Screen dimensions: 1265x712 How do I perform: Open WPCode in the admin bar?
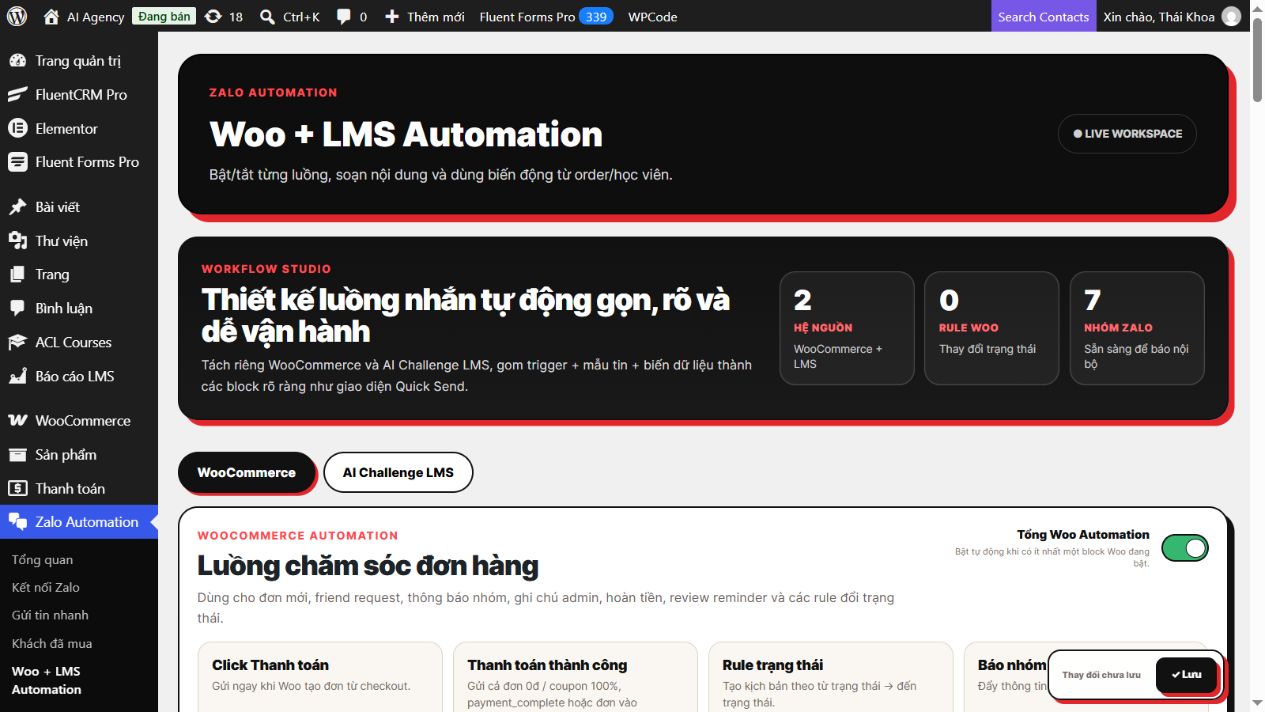(x=652, y=16)
